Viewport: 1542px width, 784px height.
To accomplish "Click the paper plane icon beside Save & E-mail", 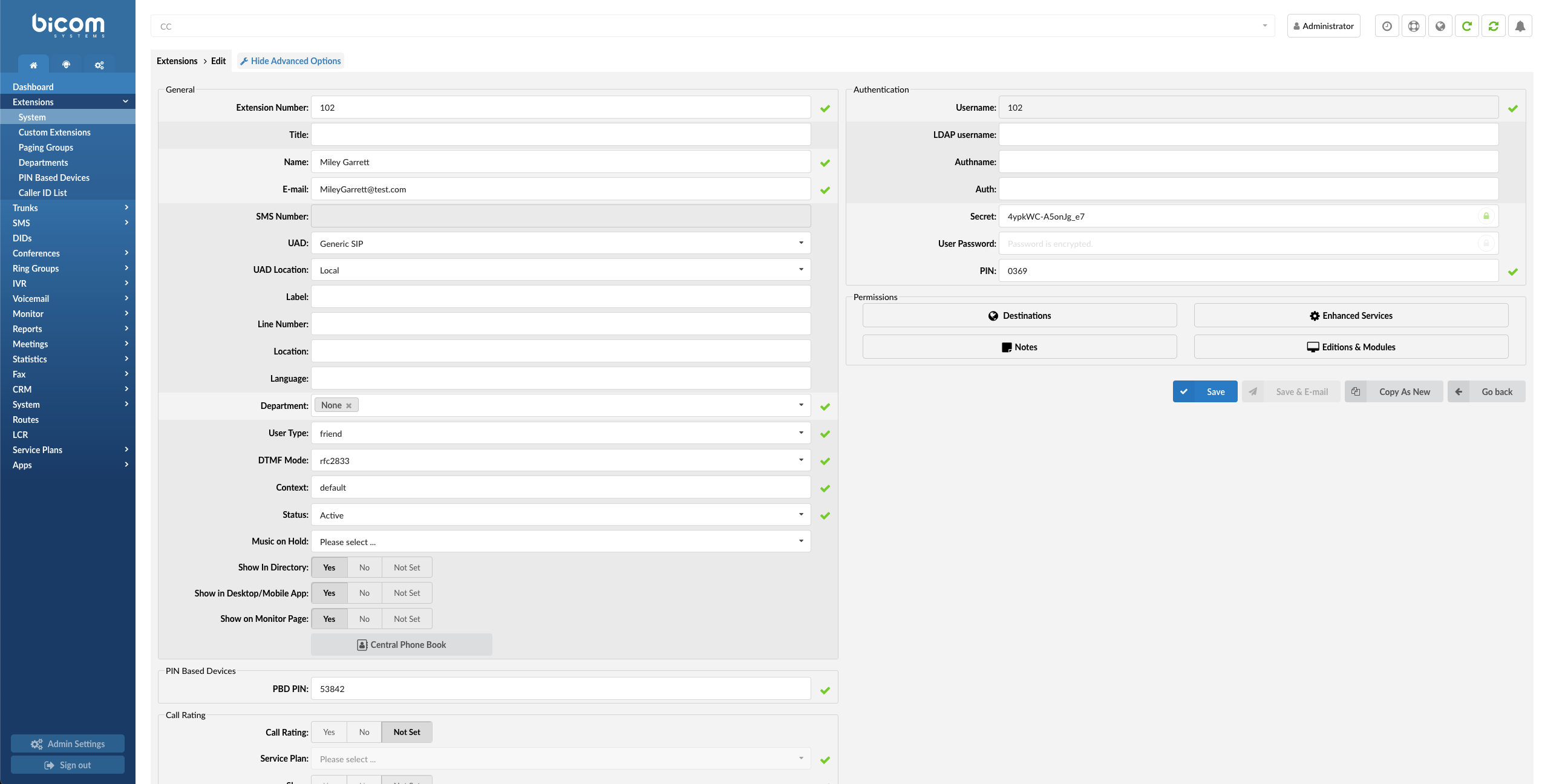I will click(x=1253, y=391).
